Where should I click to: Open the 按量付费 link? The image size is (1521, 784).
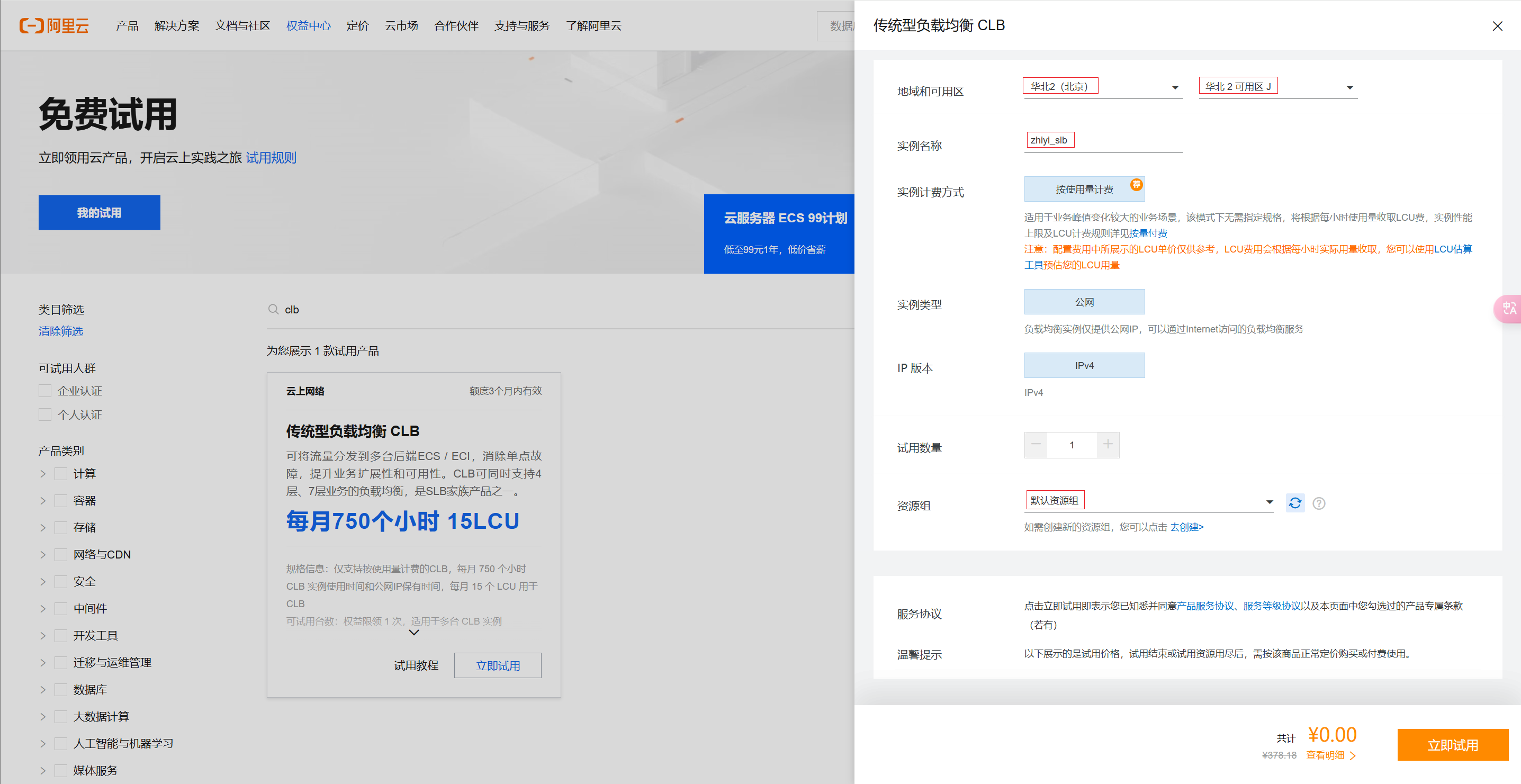1148,233
